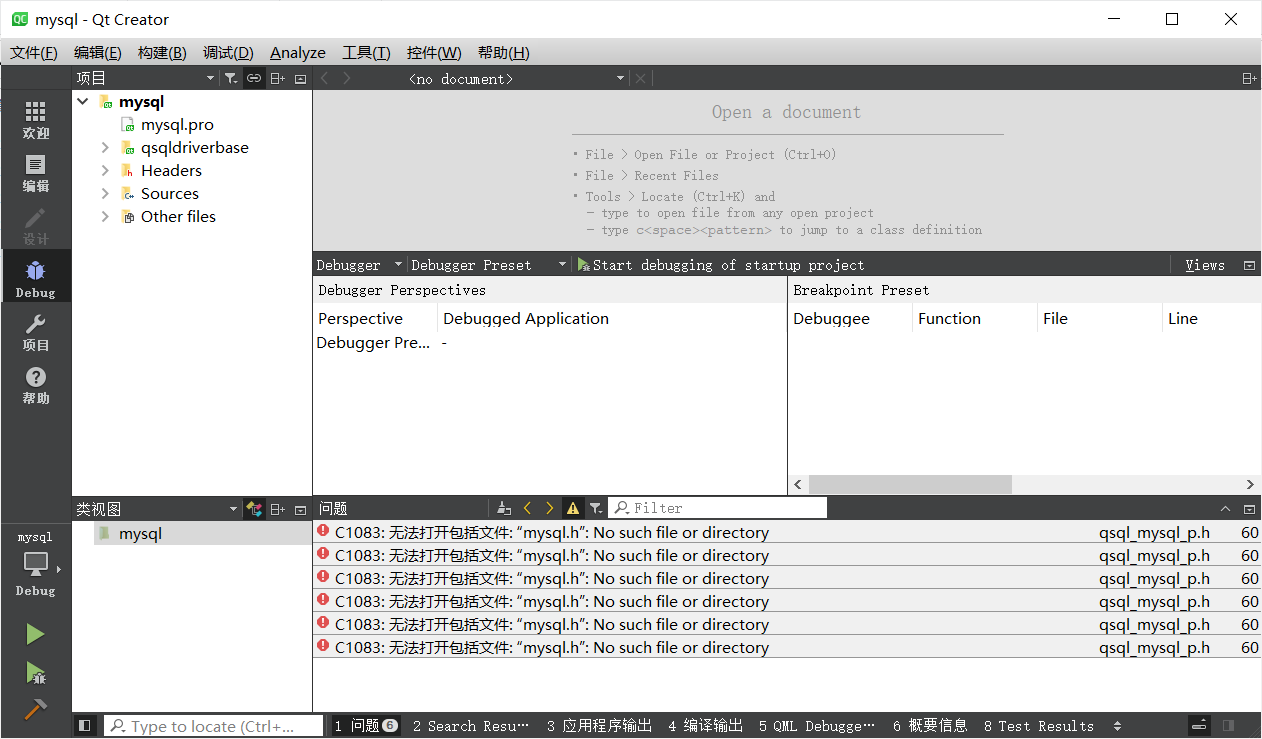Click the green Run button

(x=36, y=634)
